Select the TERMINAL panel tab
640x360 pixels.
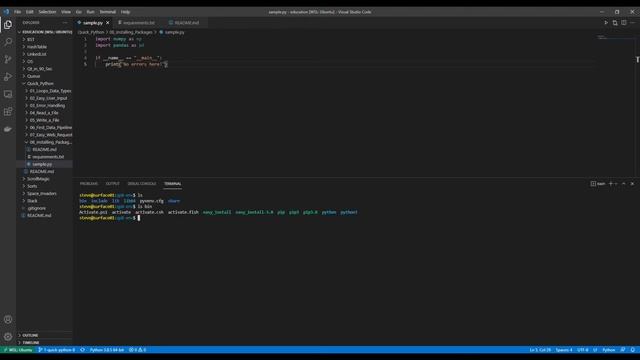tap(173, 184)
